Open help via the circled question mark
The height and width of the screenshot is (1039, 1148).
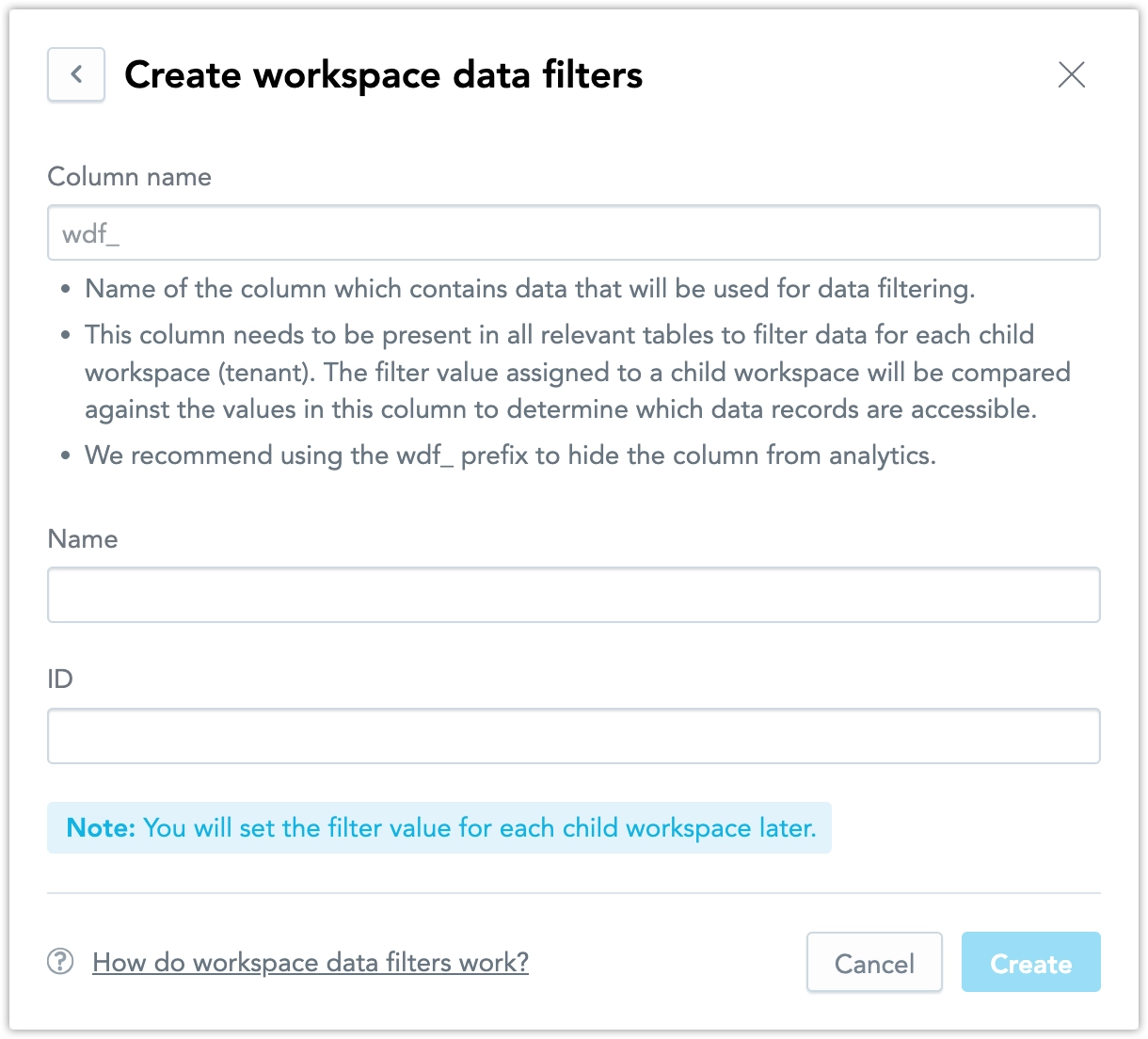point(59,962)
